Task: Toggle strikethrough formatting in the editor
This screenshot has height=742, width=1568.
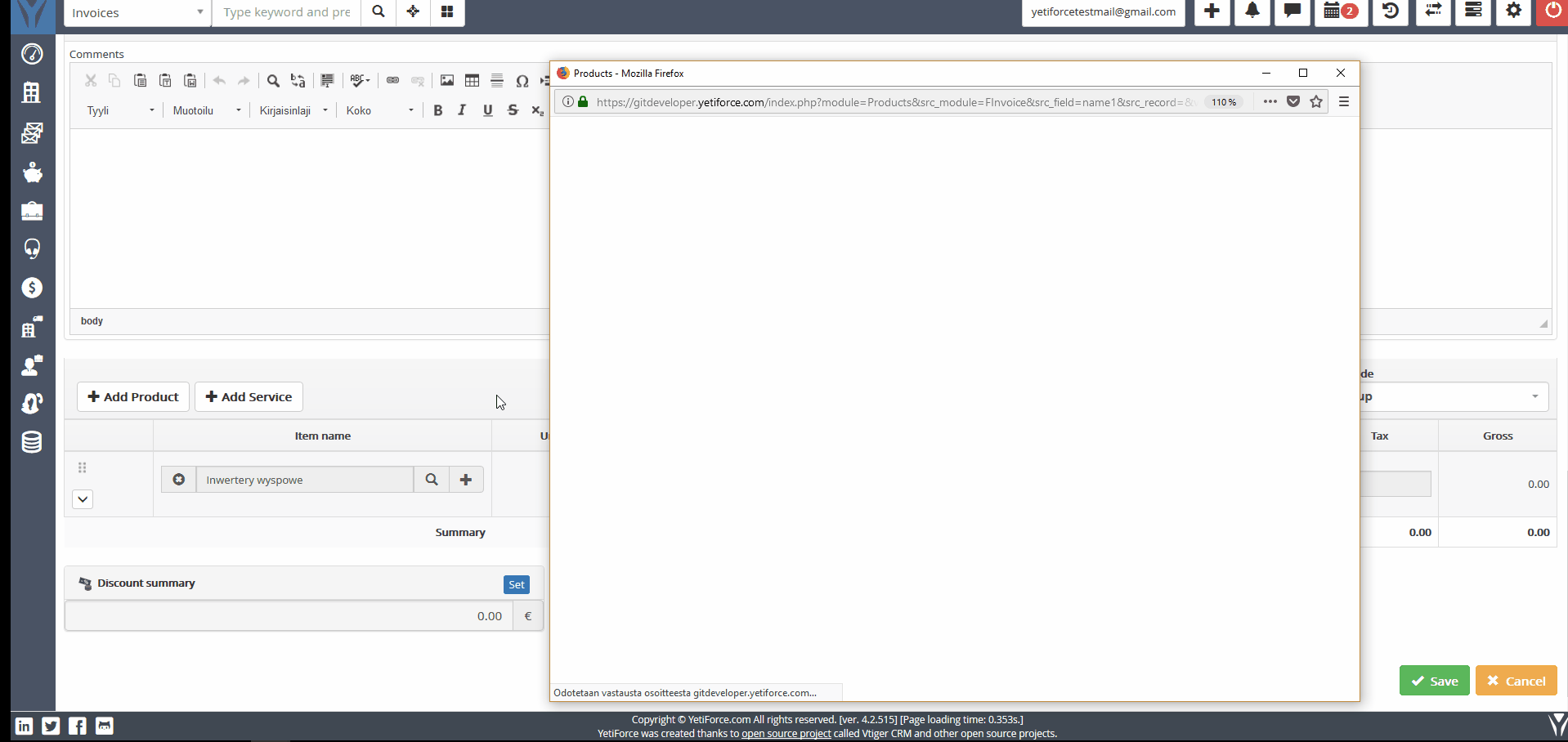Action: tap(513, 110)
